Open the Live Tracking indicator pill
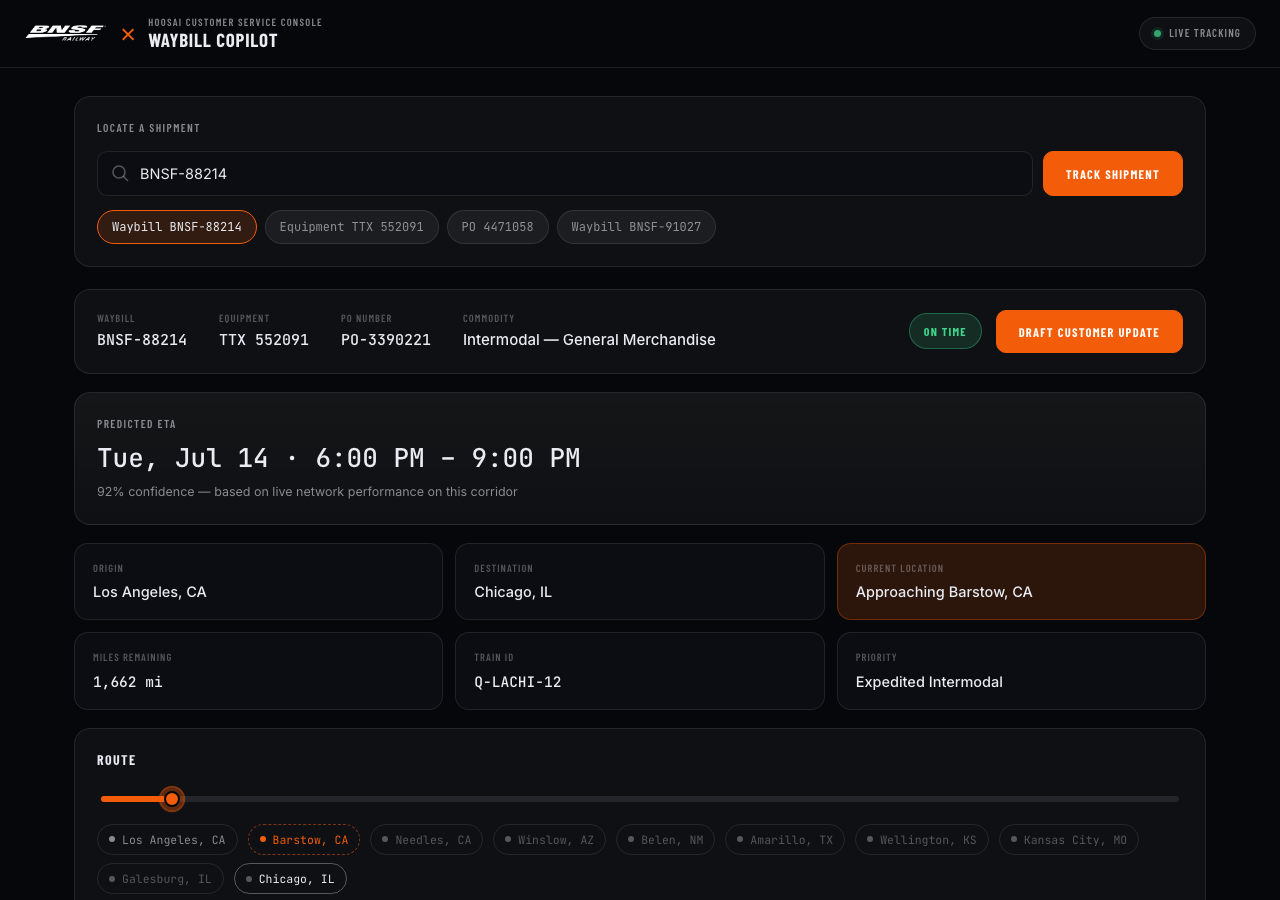1280x900 pixels. pos(1197,33)
